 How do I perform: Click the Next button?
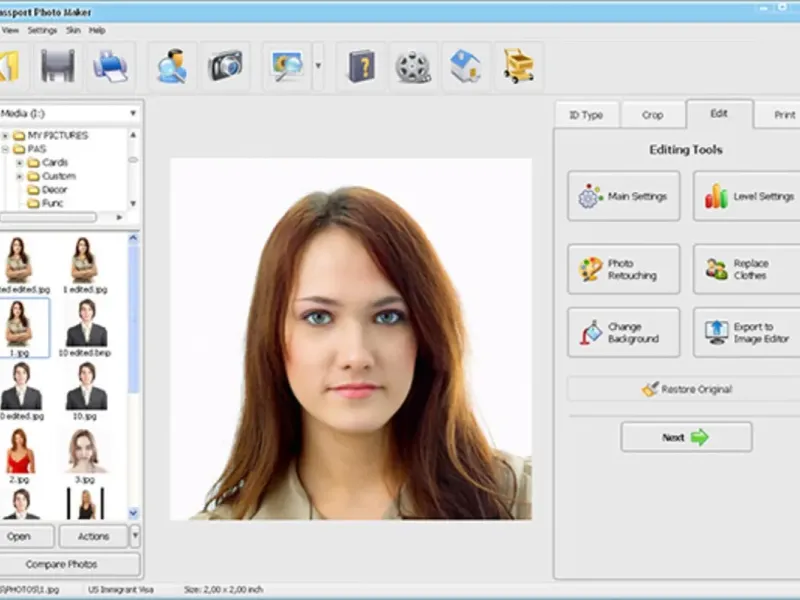(x=685, y=437)
